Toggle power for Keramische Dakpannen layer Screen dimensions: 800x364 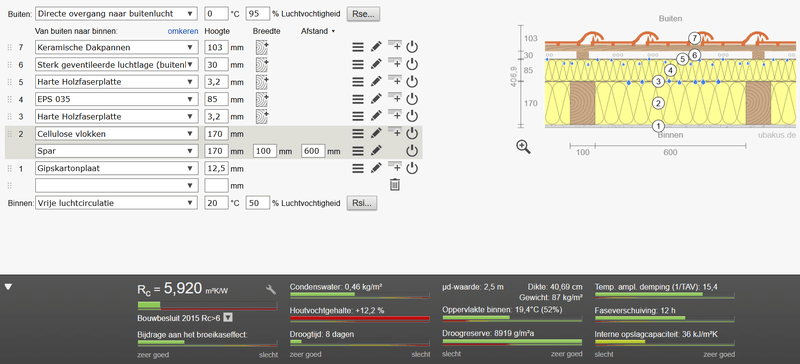click(412, 47)
